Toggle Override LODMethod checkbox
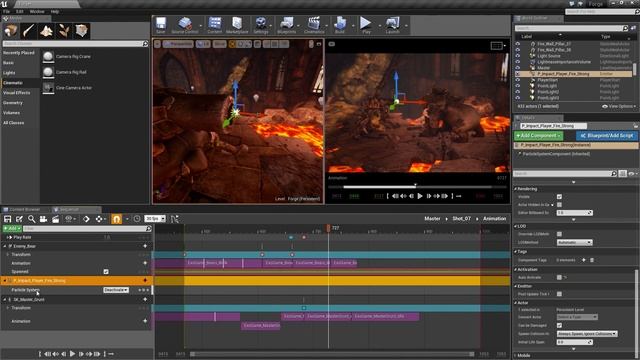This screenshot has width=640, height=360. tap(559, 234)
